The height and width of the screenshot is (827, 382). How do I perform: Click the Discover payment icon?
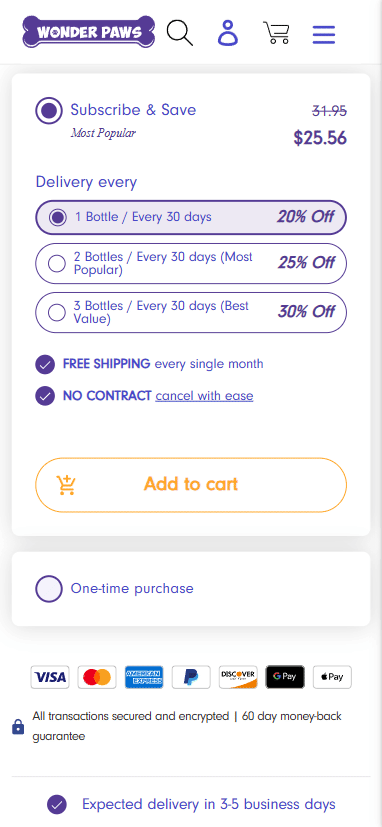pos(238,677)
